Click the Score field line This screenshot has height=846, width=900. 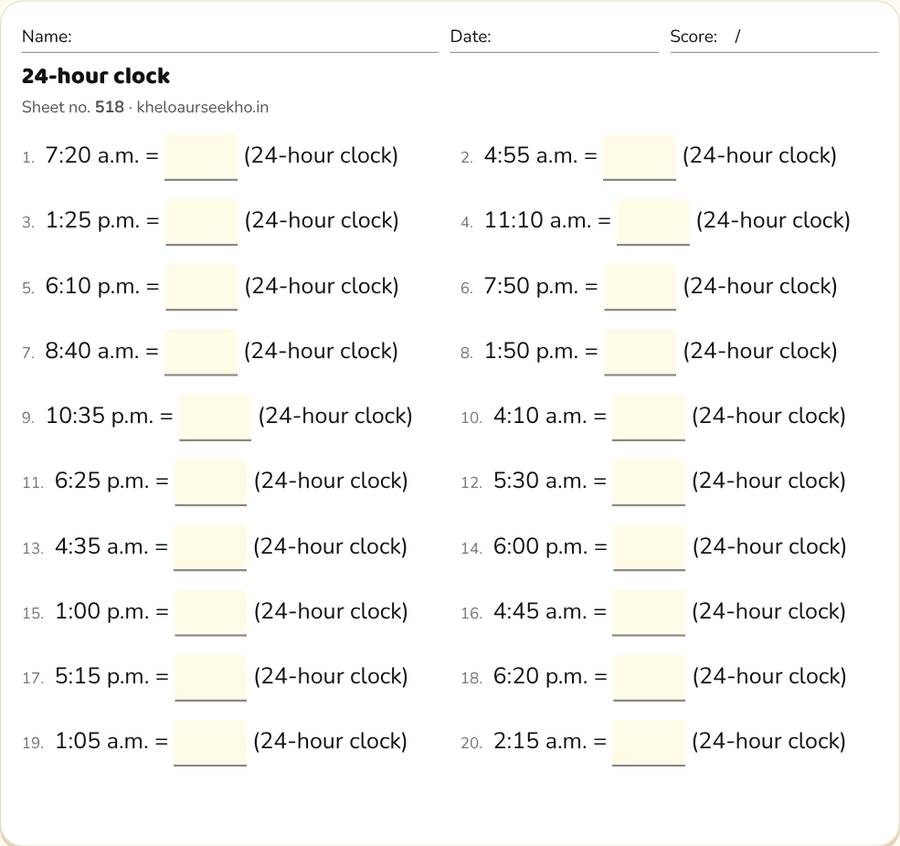coord(774,38)
